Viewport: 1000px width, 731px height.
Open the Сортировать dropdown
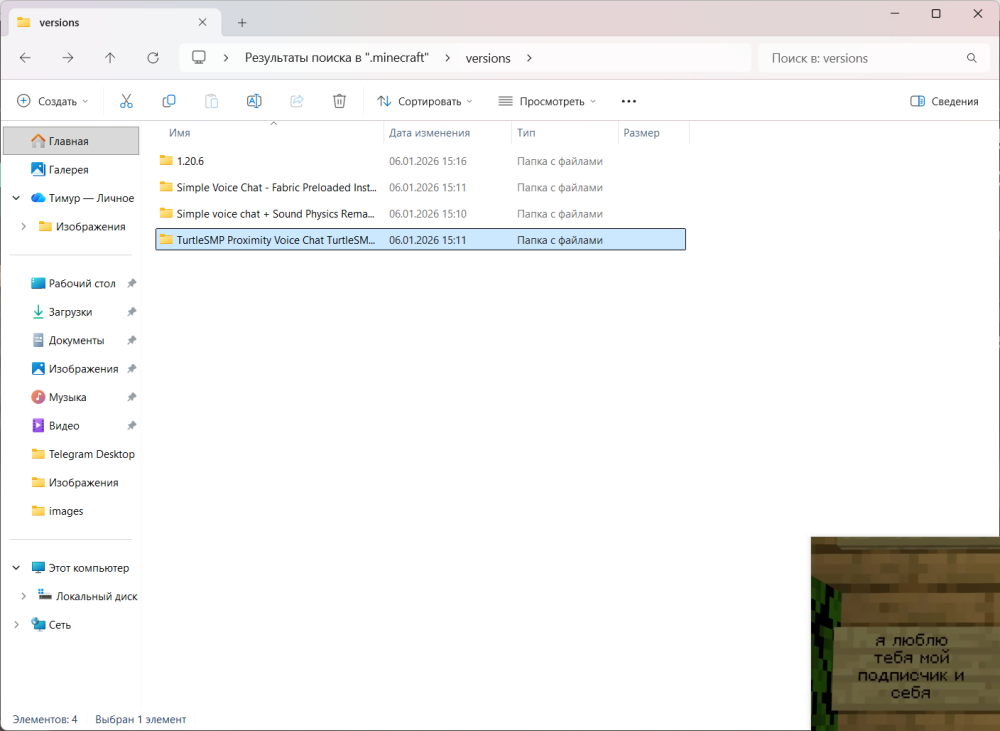(x=425, y=101)
